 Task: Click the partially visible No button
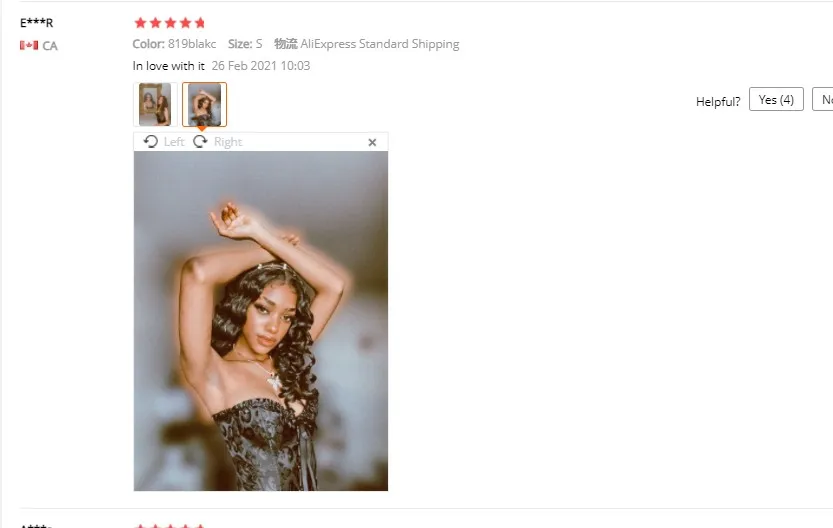coord(822,99)
